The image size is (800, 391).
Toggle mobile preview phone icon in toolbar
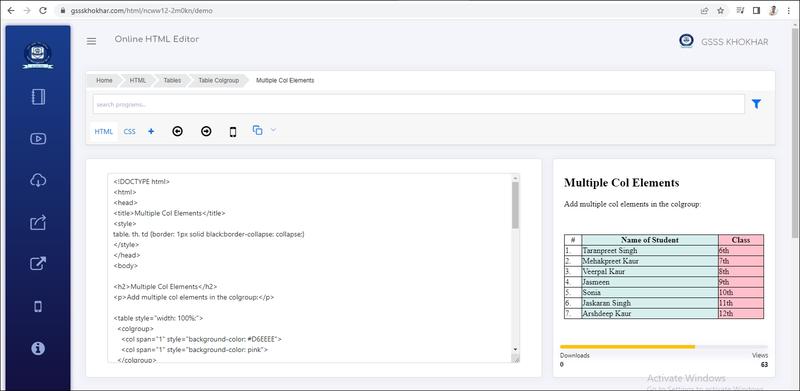tap(233, 132)
